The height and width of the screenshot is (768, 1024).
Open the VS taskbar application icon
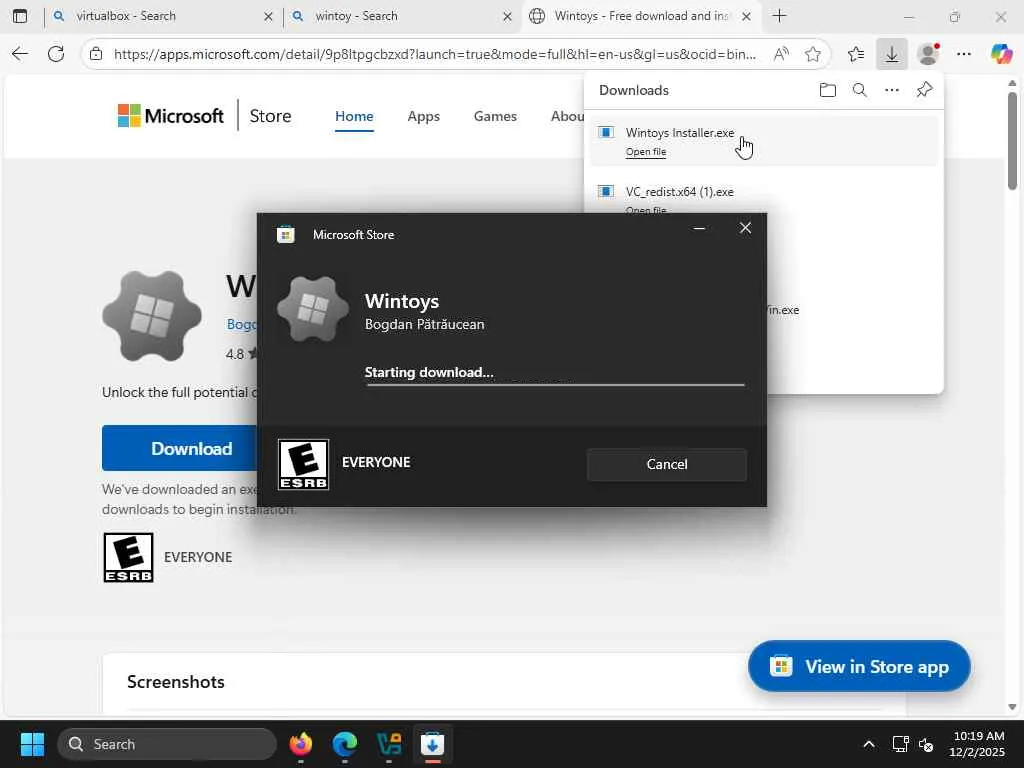[x=389, y=744]
